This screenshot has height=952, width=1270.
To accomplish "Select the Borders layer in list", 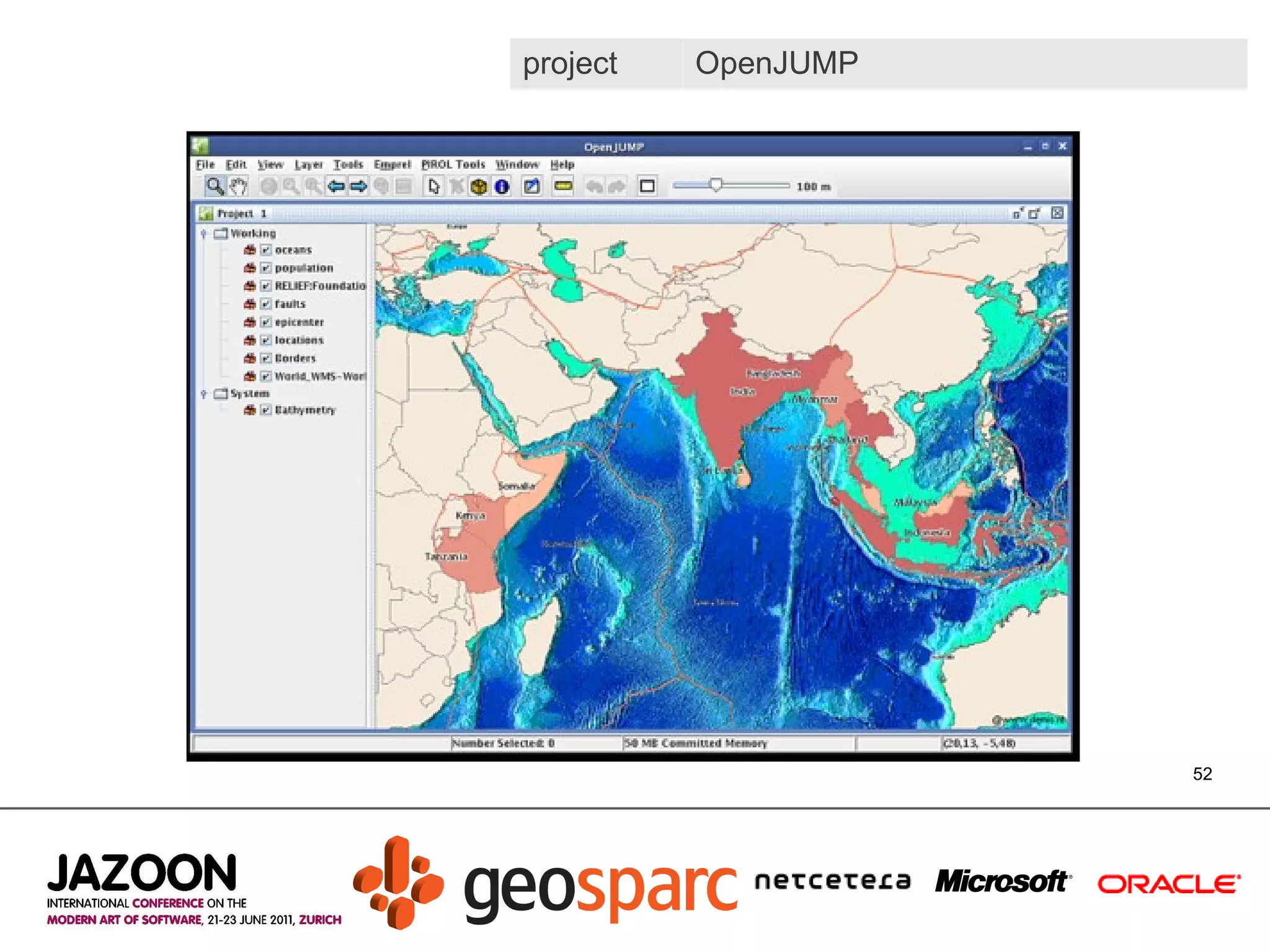I will (295, 358).
